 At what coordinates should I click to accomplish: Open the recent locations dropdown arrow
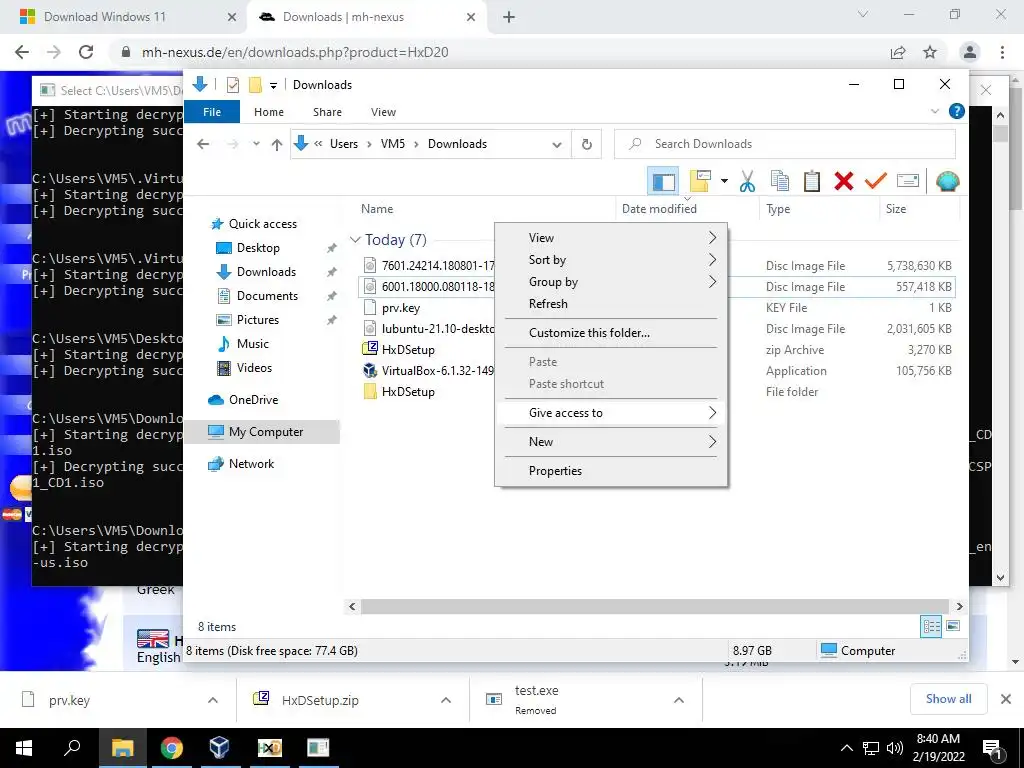(256, 144)
